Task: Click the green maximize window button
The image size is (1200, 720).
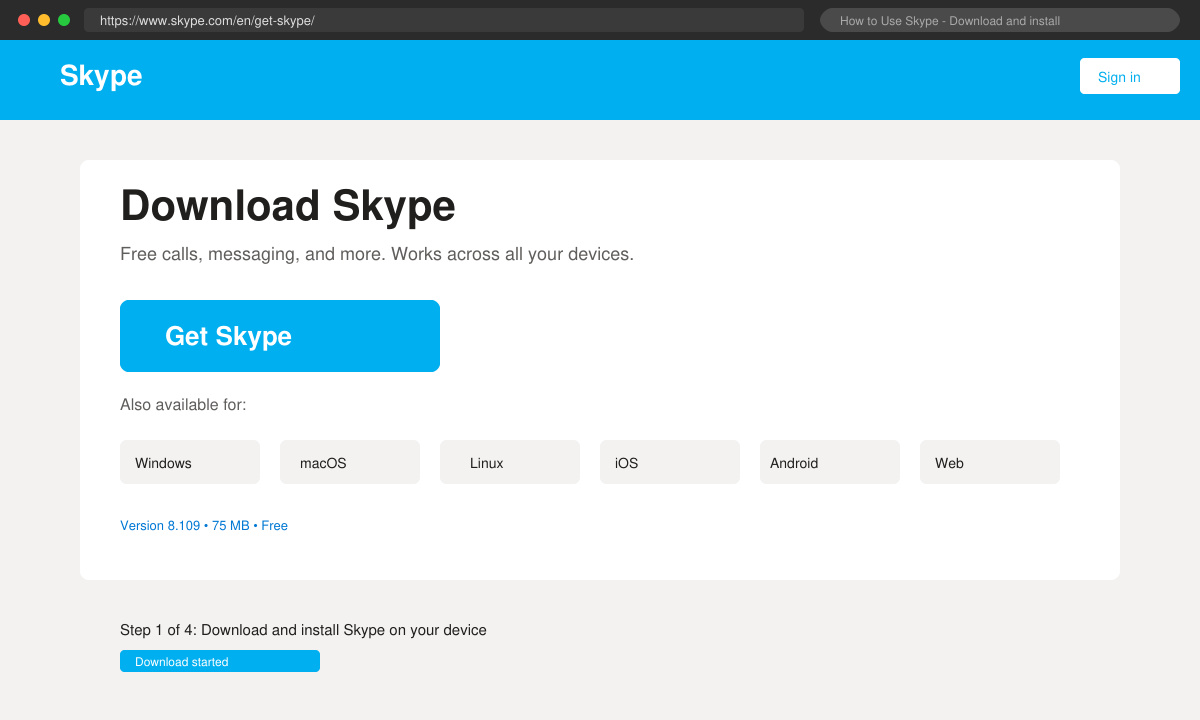Action: 64,20
